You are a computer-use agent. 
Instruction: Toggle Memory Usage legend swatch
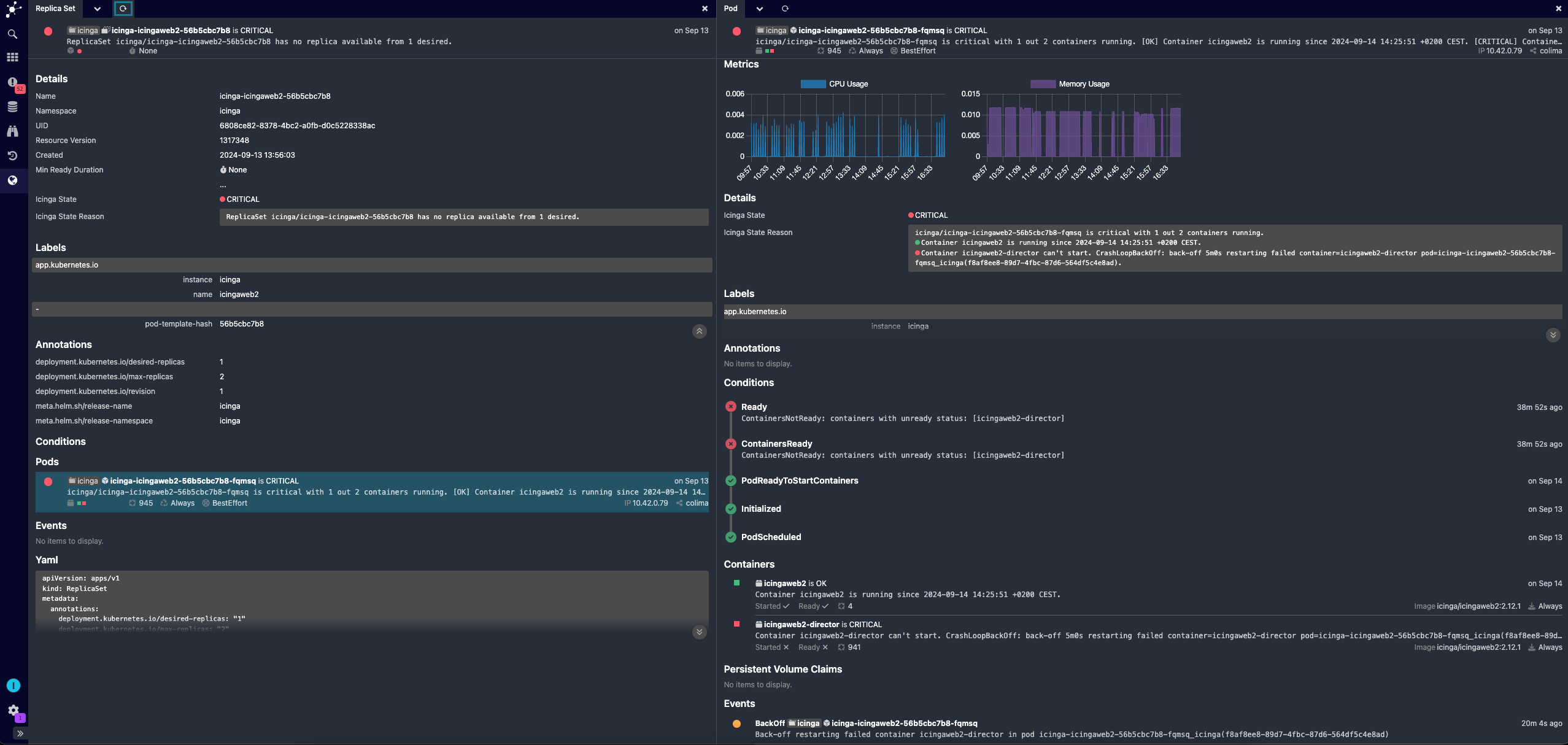[x=1043, y=84]
